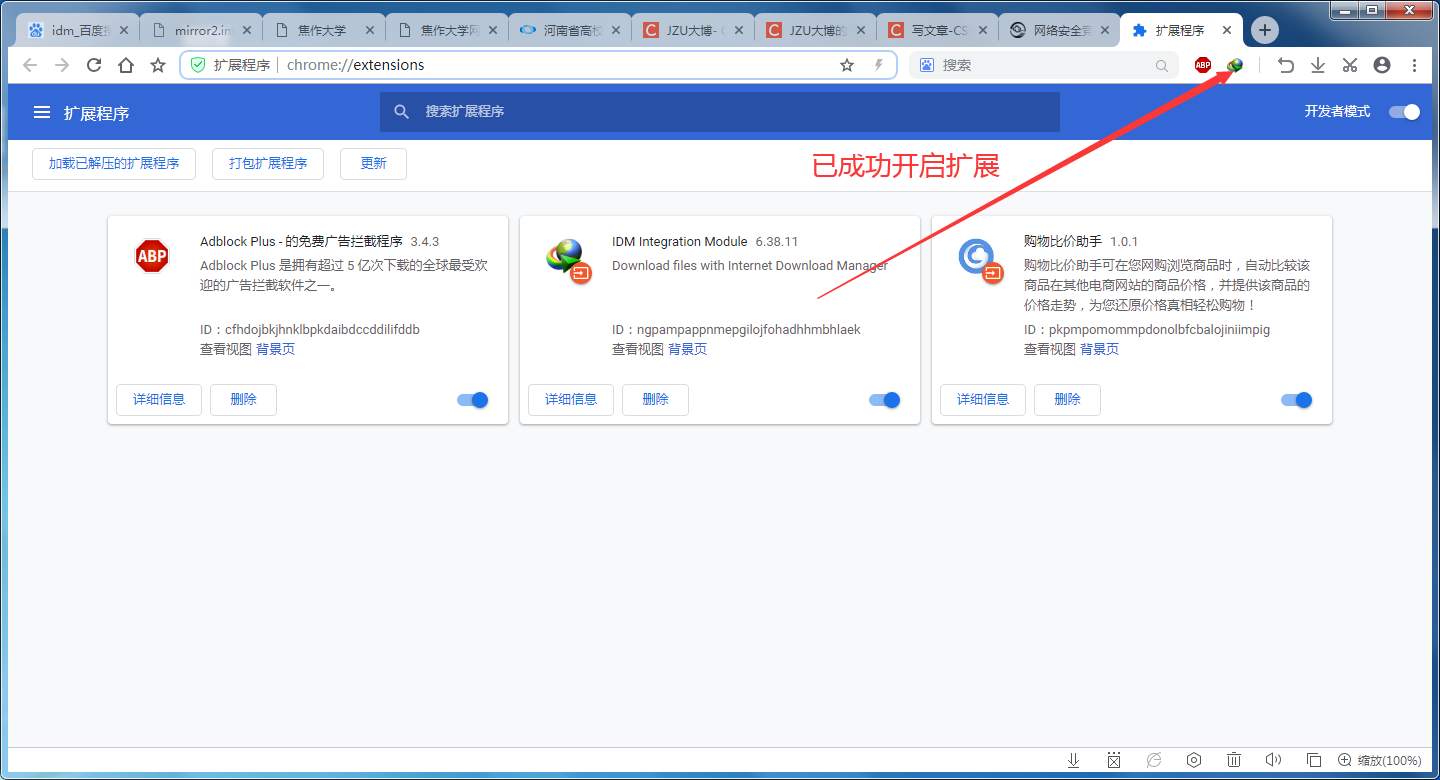The image size is (1440, 780).
Task: Open 背景页 link under 购物比价助手
Action: click(x=1099, y=349)
